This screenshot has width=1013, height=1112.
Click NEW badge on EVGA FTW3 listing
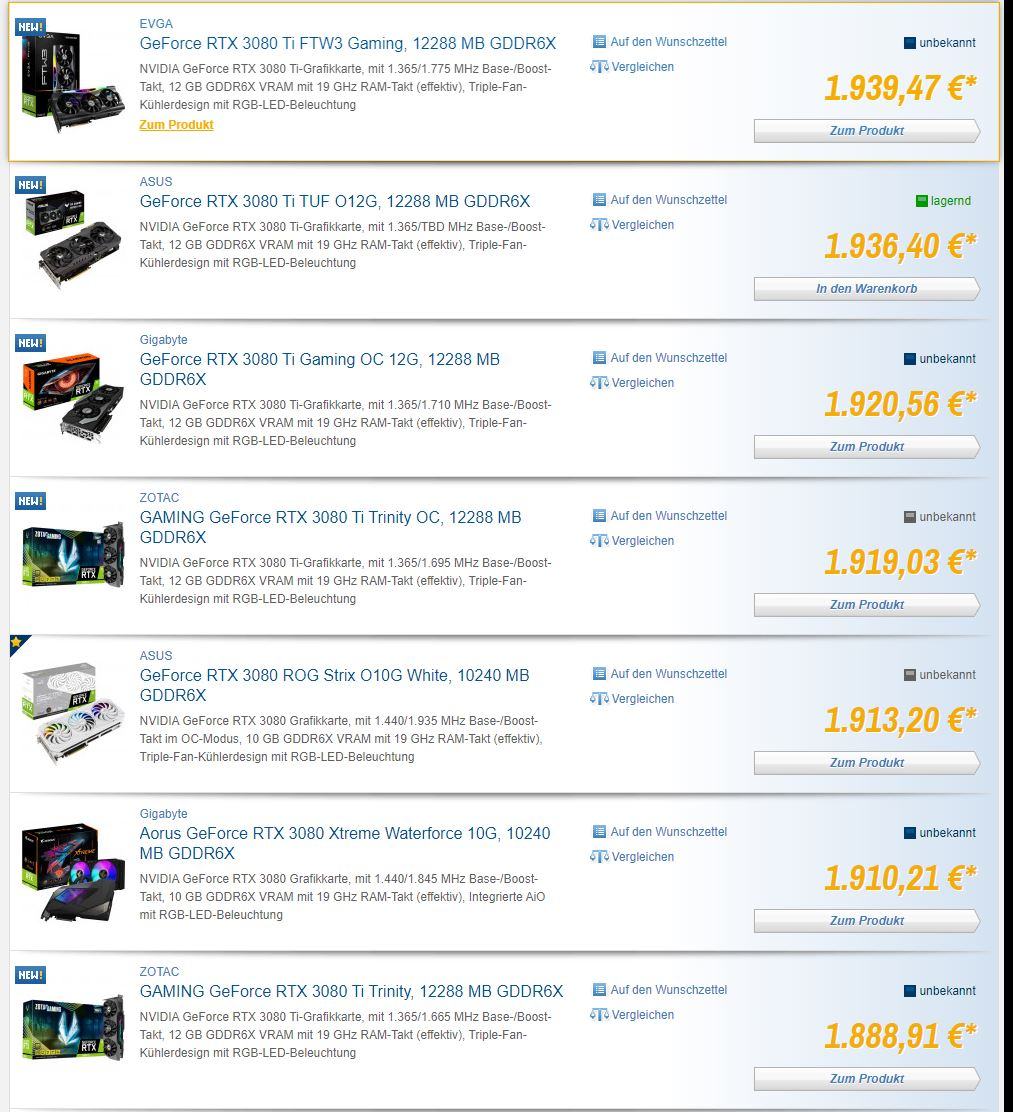click(31, 27)
